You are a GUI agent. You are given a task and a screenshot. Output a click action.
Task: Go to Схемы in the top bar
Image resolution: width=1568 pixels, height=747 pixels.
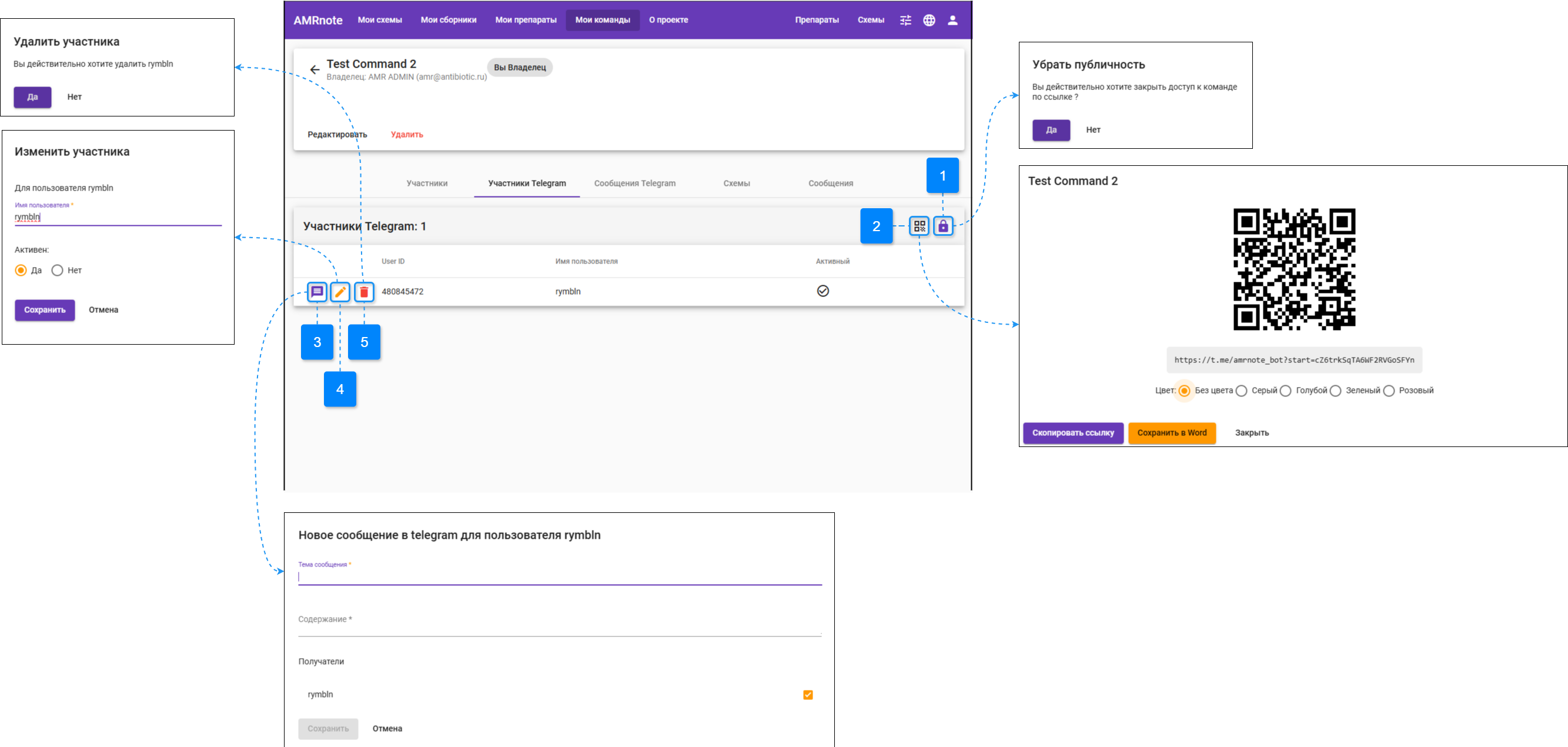(871, 19)
